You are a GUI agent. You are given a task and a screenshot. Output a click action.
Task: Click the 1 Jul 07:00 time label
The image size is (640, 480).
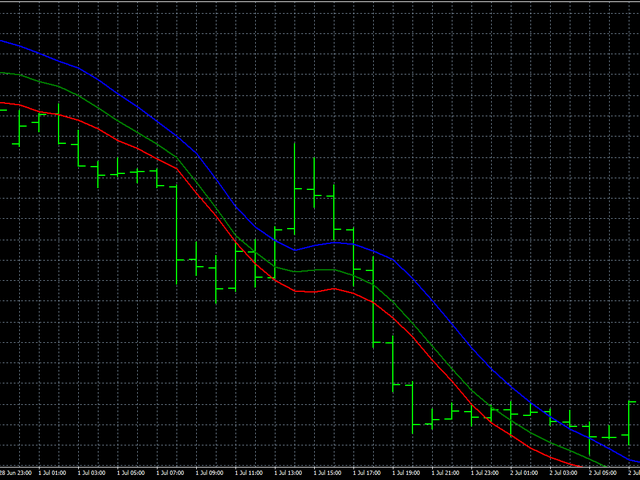click(172, 472)
